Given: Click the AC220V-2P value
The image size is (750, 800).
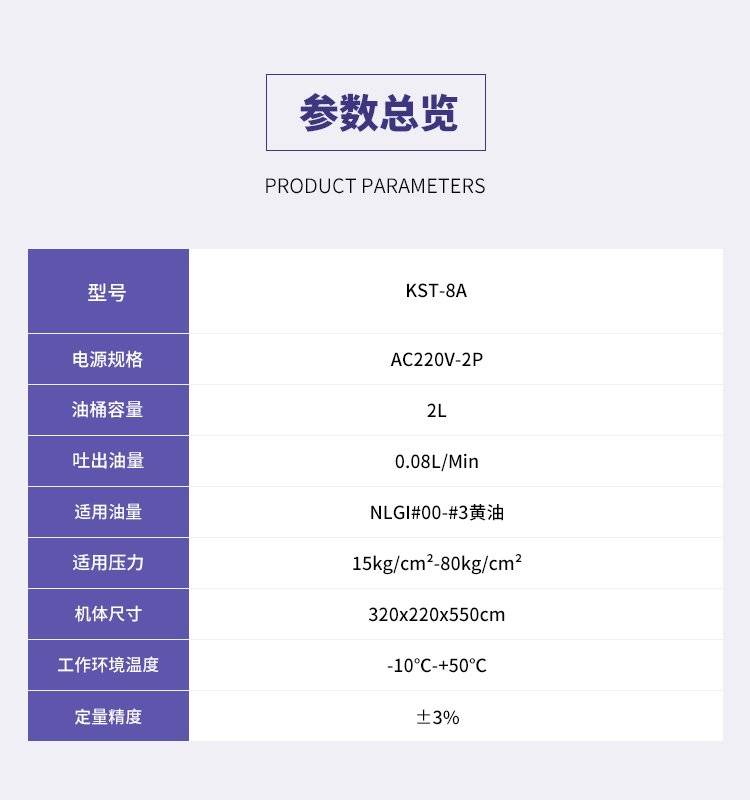Looking at the screenshot, I should click(436, 359).
